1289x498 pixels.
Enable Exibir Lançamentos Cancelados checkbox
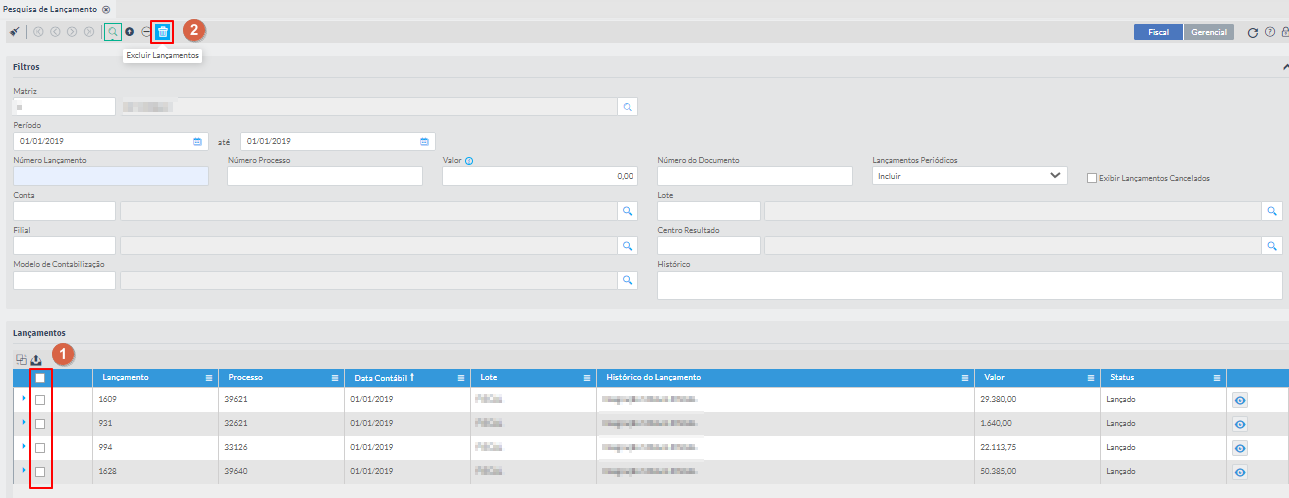[1092, 178]
